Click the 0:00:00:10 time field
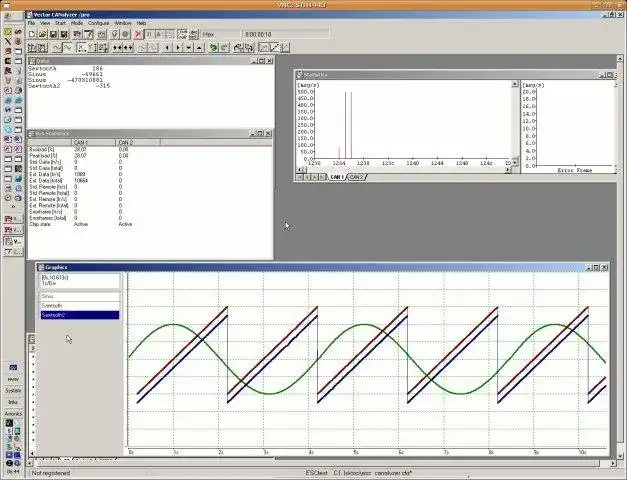This screenshot has height=480, width=627. [286, 34]
